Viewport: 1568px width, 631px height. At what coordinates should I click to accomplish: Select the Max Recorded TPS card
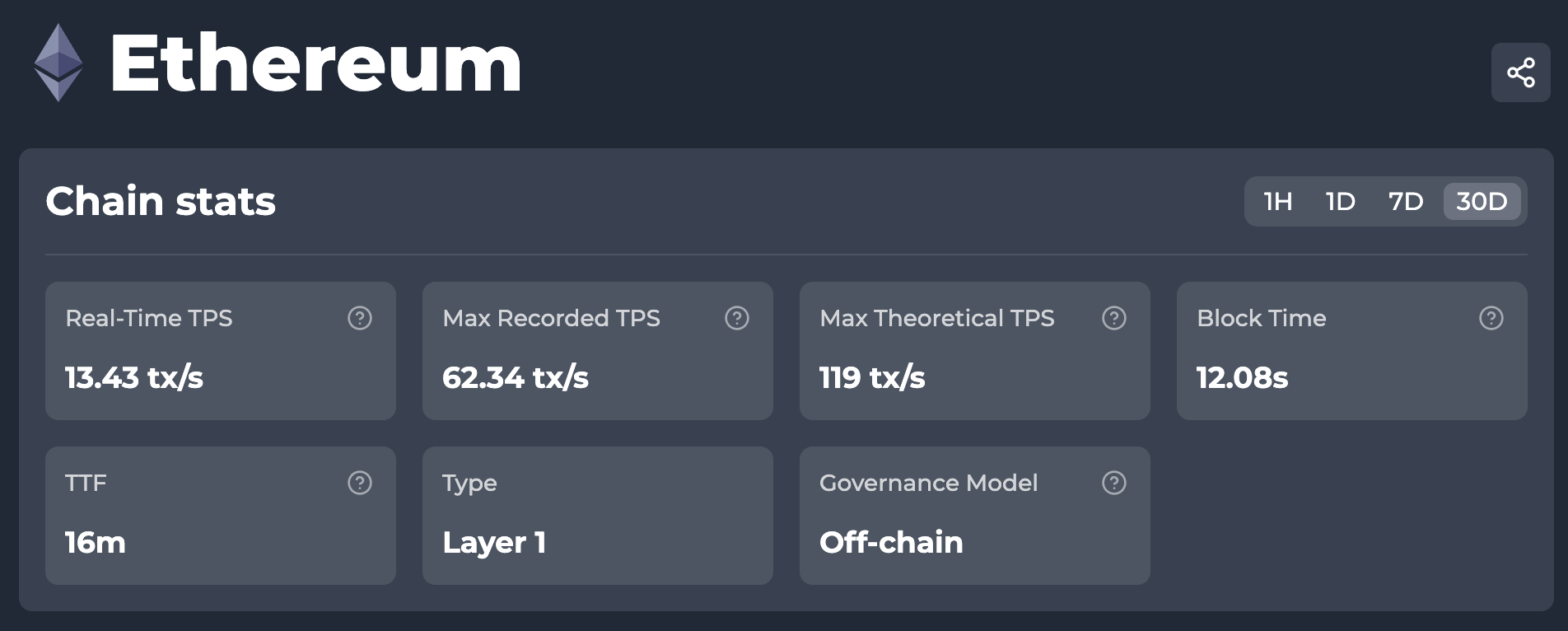(597, 351)
